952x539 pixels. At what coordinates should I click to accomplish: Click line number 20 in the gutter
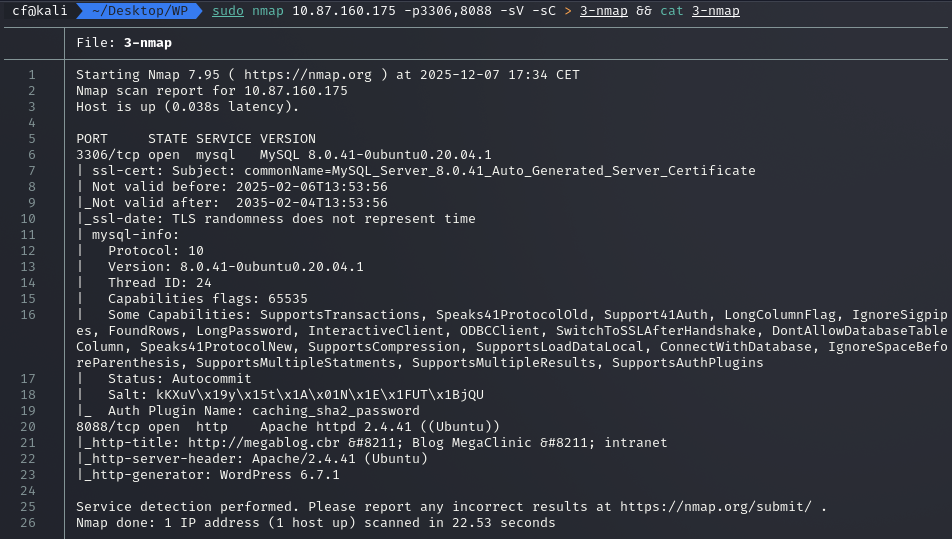28,427
